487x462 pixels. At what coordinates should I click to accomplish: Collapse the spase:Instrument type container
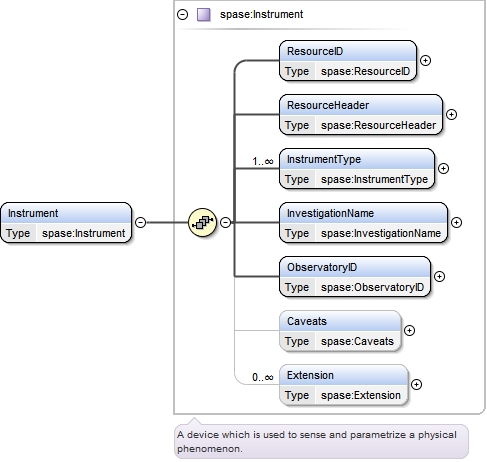click(183, 15)
